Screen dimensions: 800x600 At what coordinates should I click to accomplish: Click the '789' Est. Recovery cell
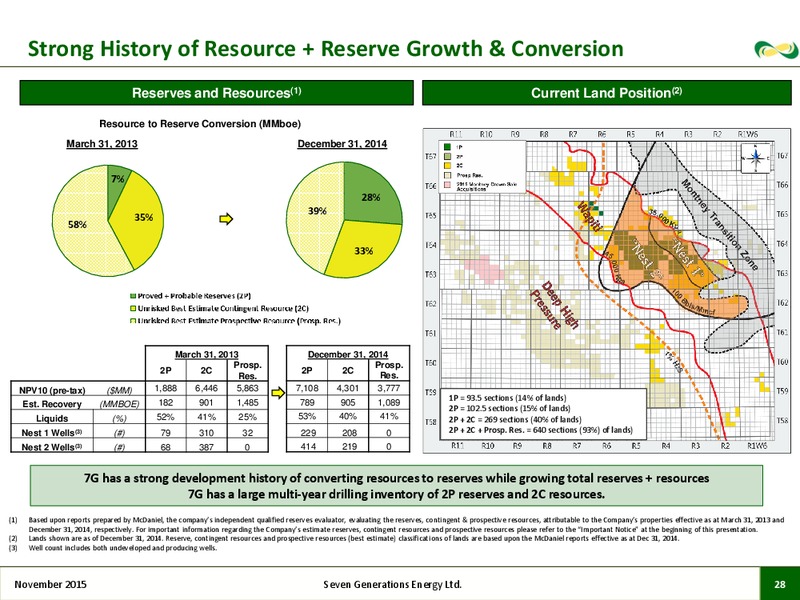click(307, 403)
